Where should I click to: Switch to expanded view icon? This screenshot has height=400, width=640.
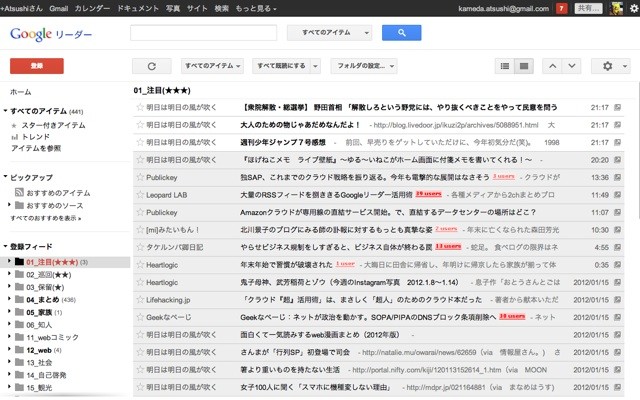click(x=524, y=66)
